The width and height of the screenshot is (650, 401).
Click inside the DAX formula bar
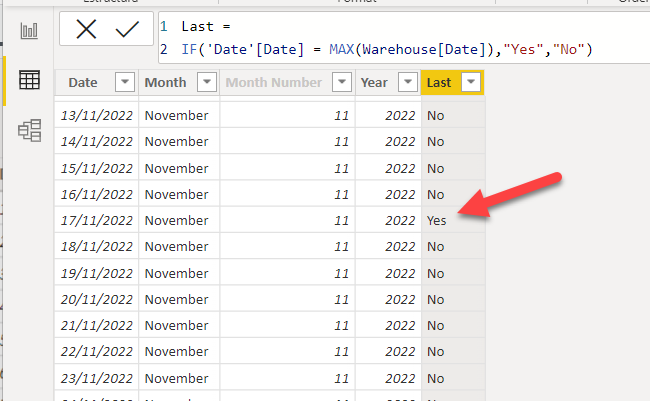point(400,38)
